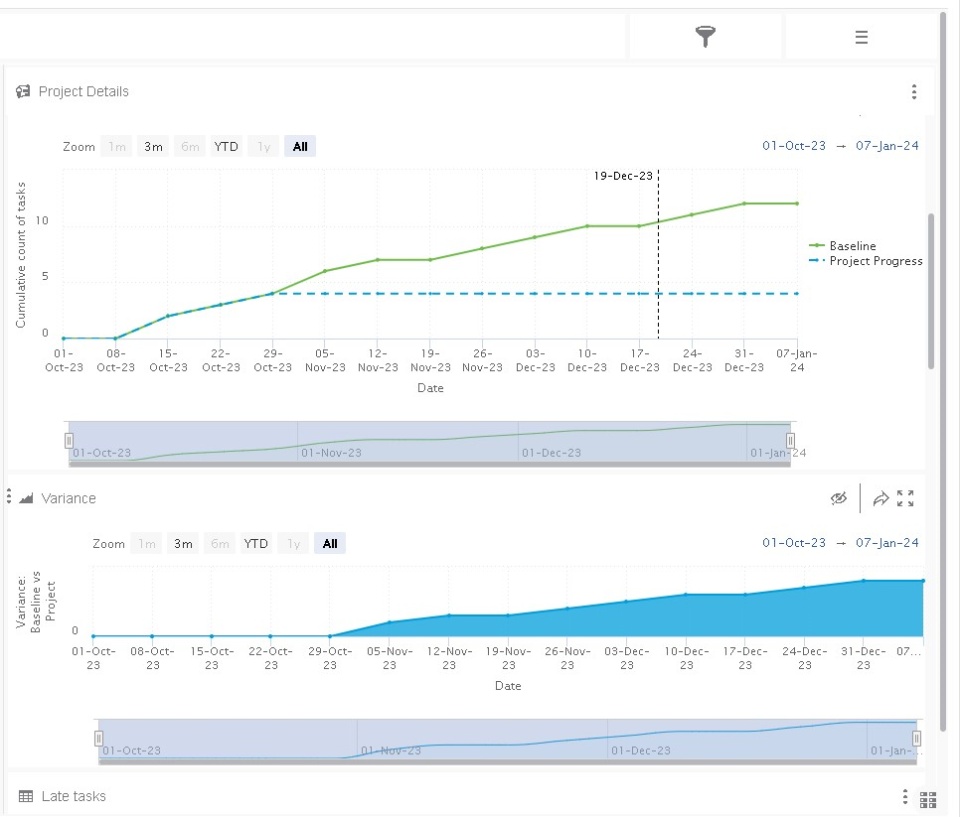Click left navigator handle in Project Details chart

coord(69,440)
